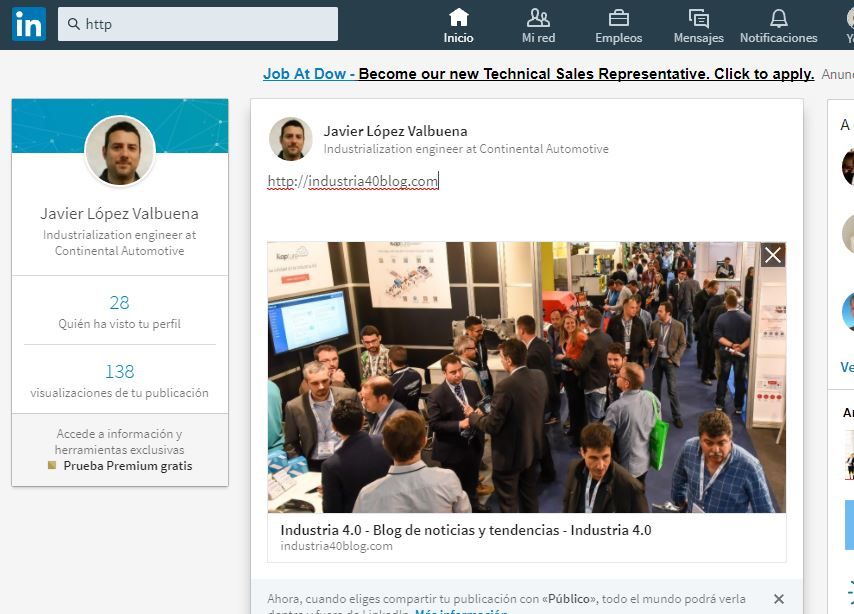Click the gold Premium square icon
The height and width of the screenshot is (614, 854).
click(52, 465)
